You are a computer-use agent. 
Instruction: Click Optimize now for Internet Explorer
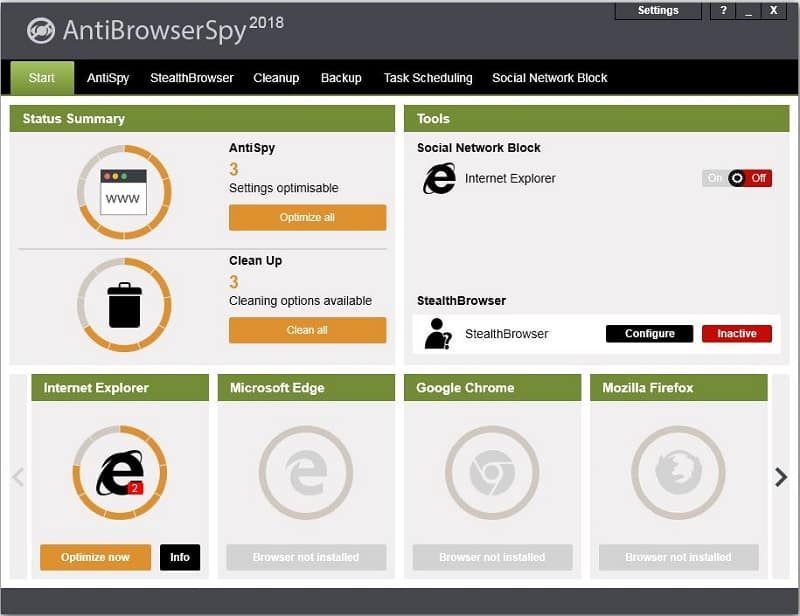point(95,557)
